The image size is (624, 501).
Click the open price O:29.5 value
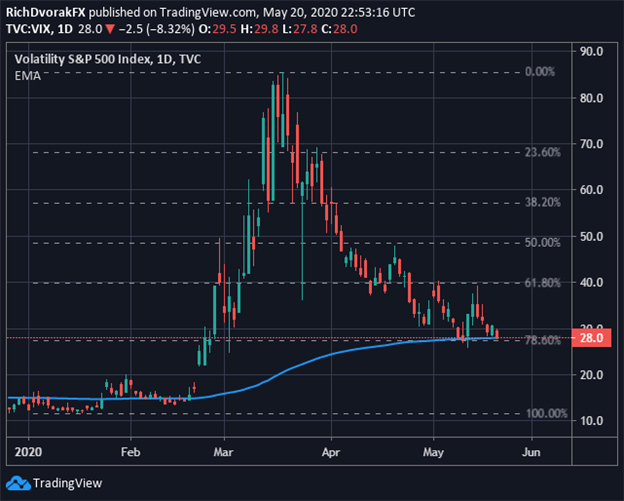217,29
